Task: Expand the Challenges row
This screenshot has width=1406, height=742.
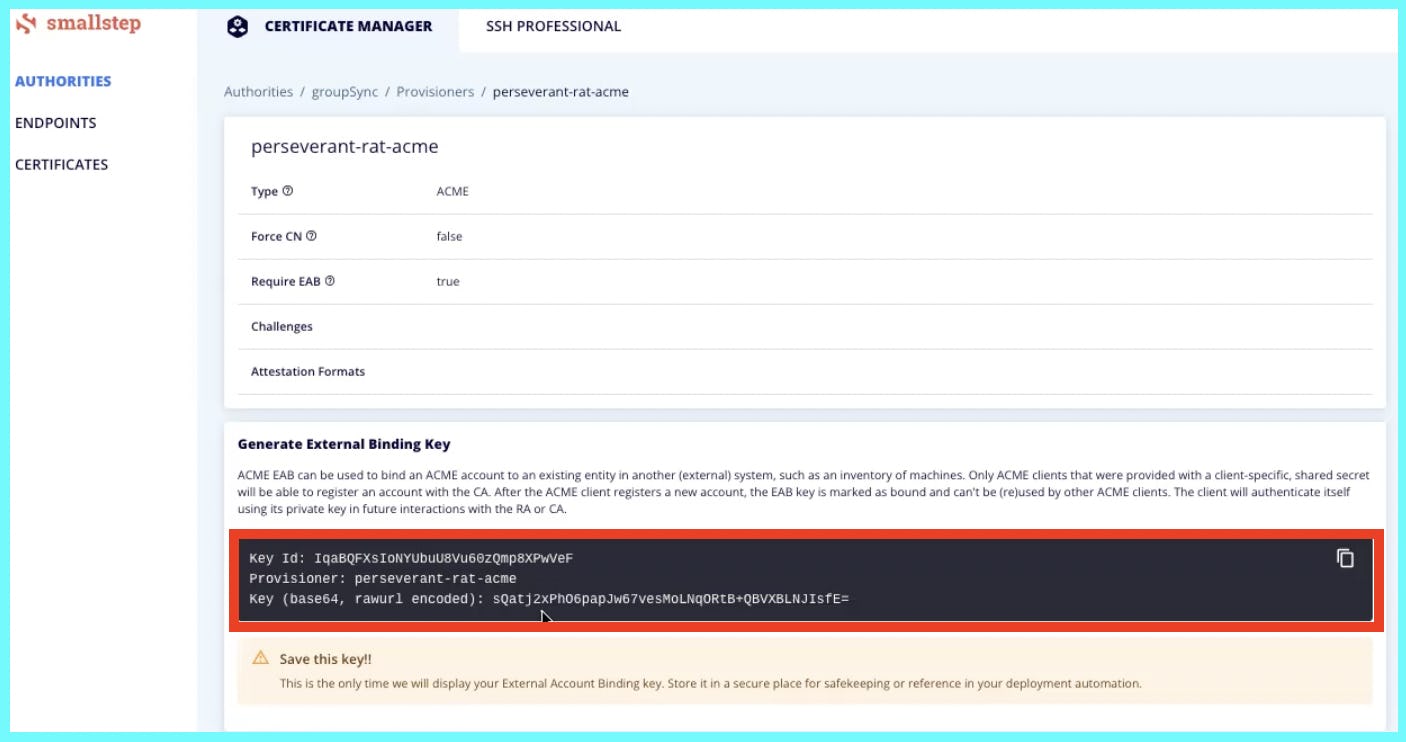Action: coord(282,326)
